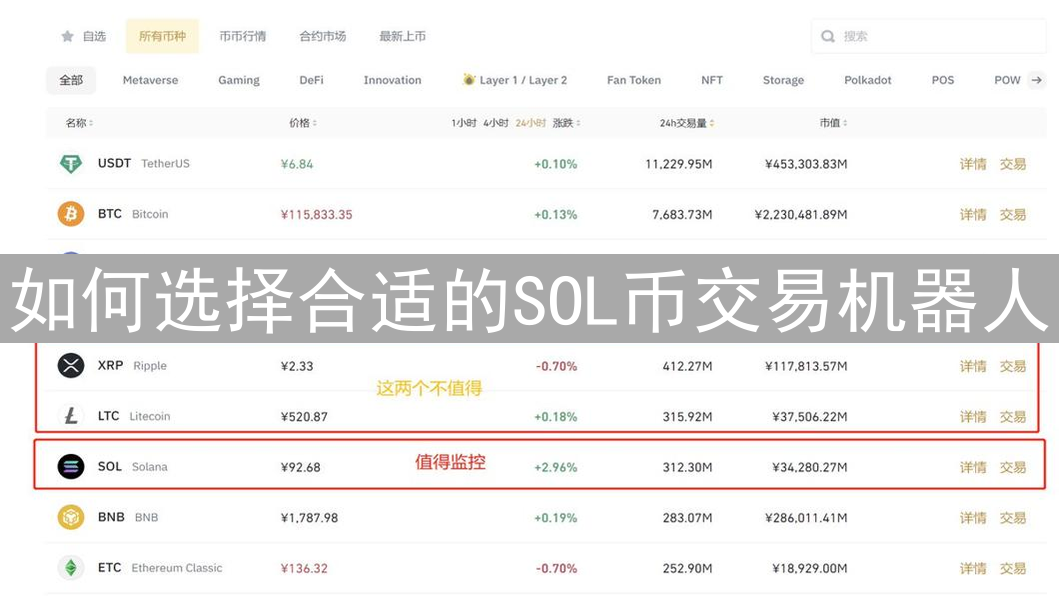Click BTC price ¥115,833.35

[x=317, y=215]
